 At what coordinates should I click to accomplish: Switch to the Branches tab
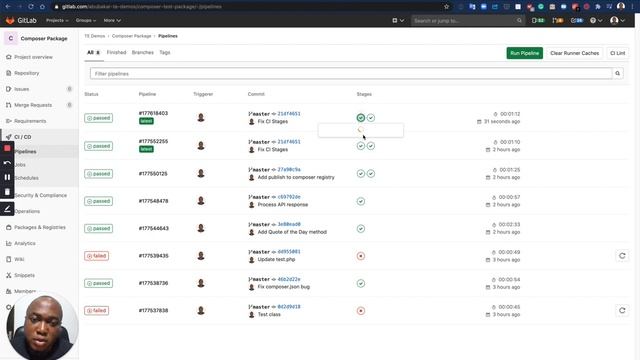142,53
